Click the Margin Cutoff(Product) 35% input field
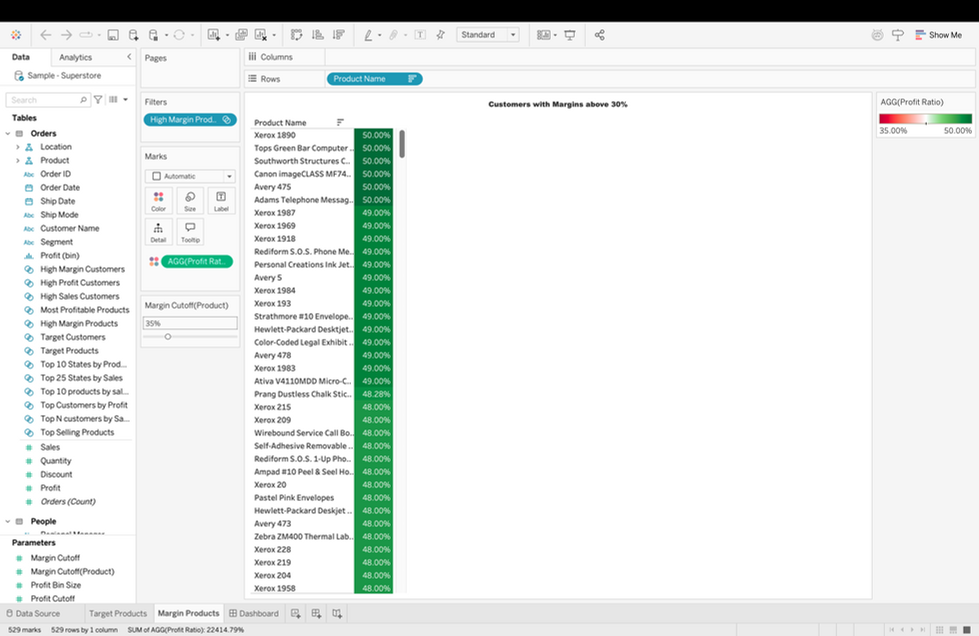 click(188, 322)
